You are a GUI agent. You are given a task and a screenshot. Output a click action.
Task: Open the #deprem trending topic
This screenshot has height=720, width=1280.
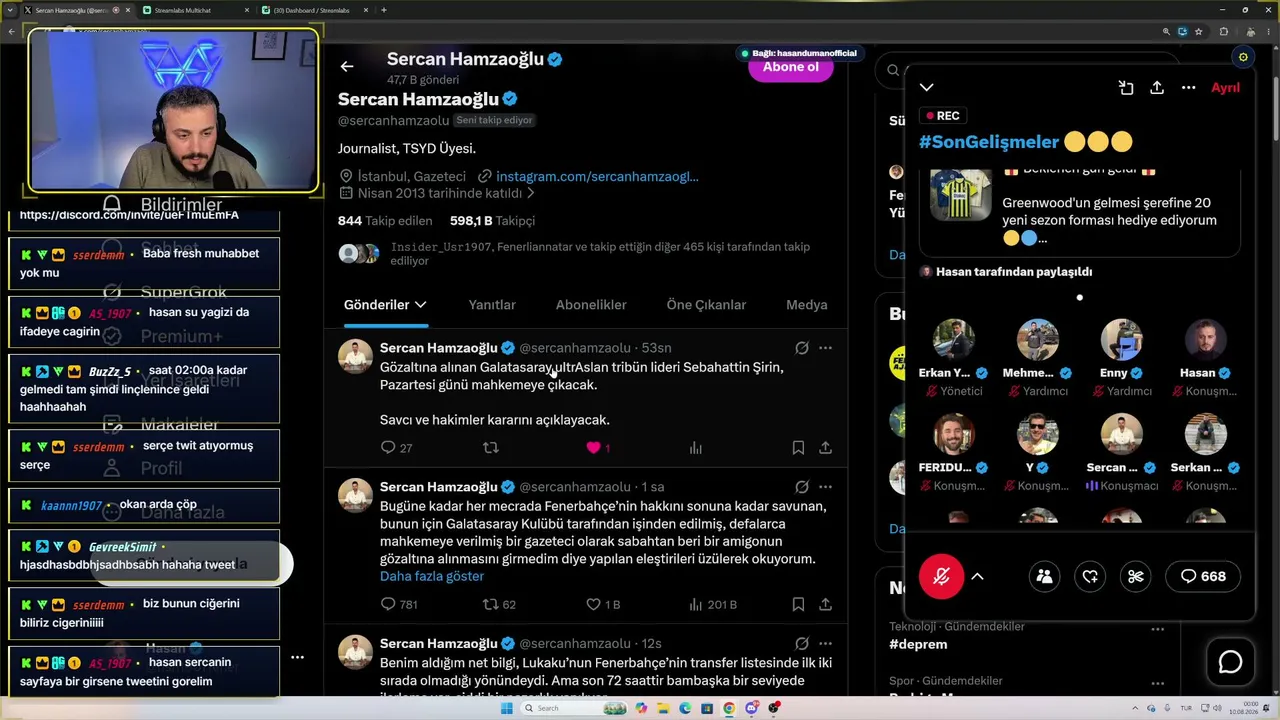[x=918, y=644]
